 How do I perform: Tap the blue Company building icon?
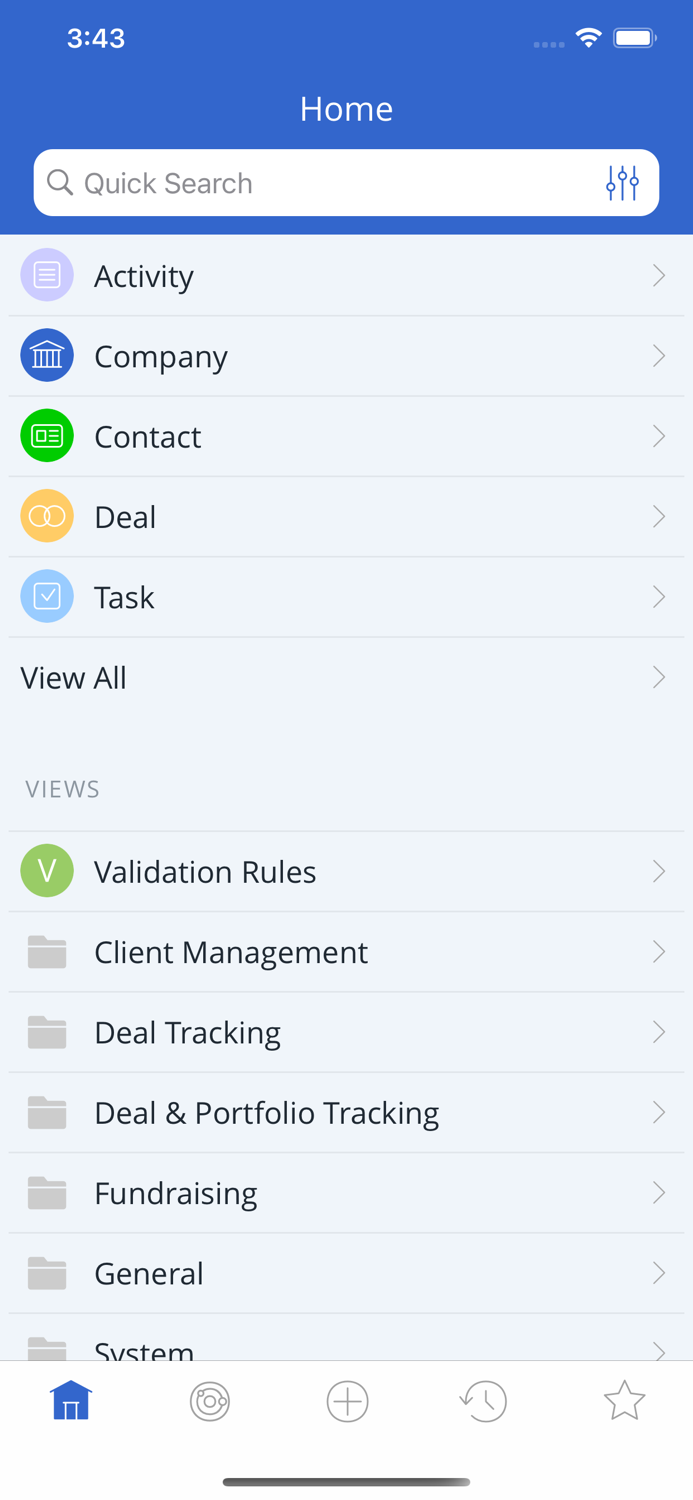pyautogui.click(x=47, y=355)
